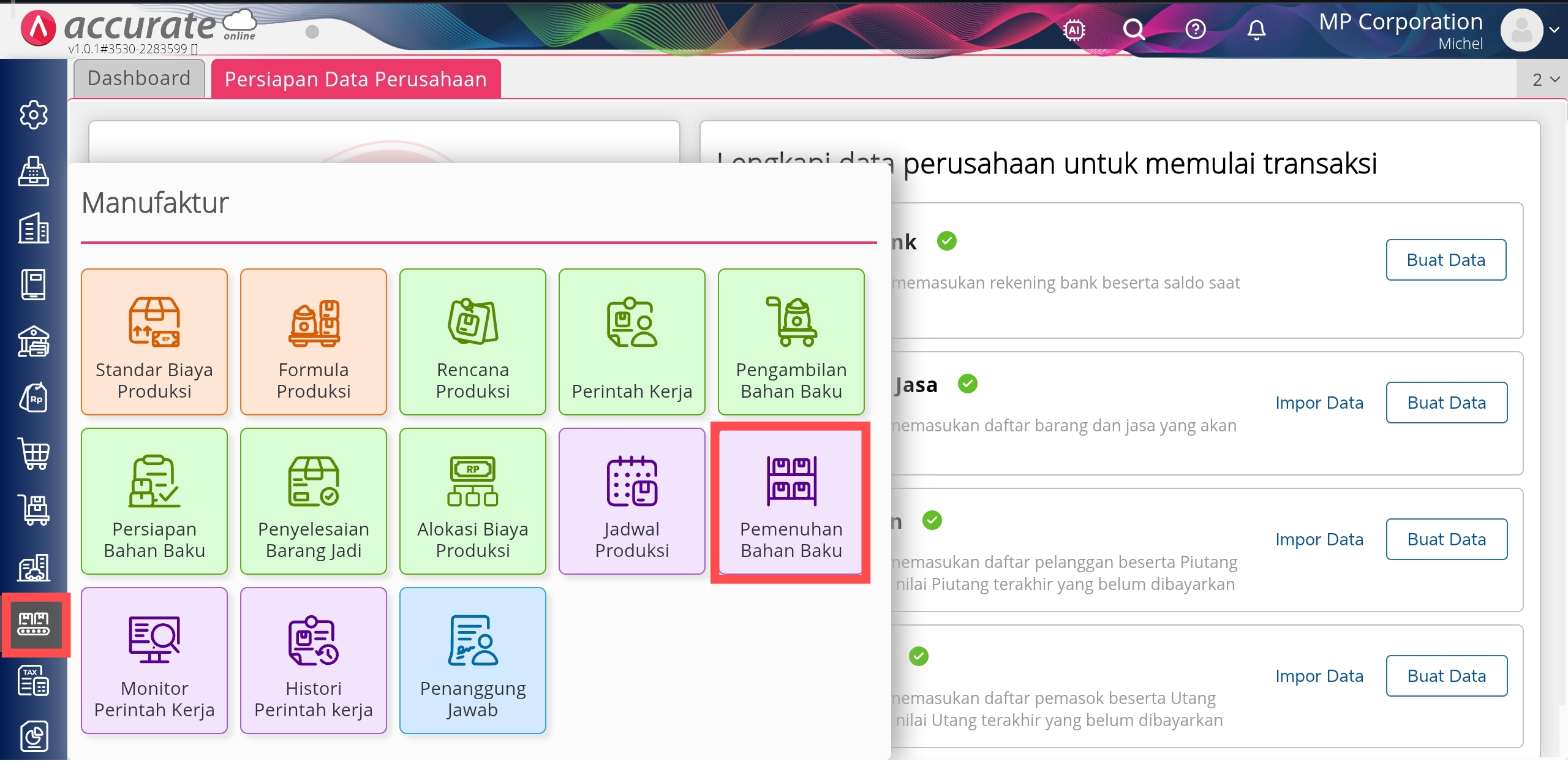Open the help question mark icon
Screen dimensions: 1568x761
[x=1195, y=29]
